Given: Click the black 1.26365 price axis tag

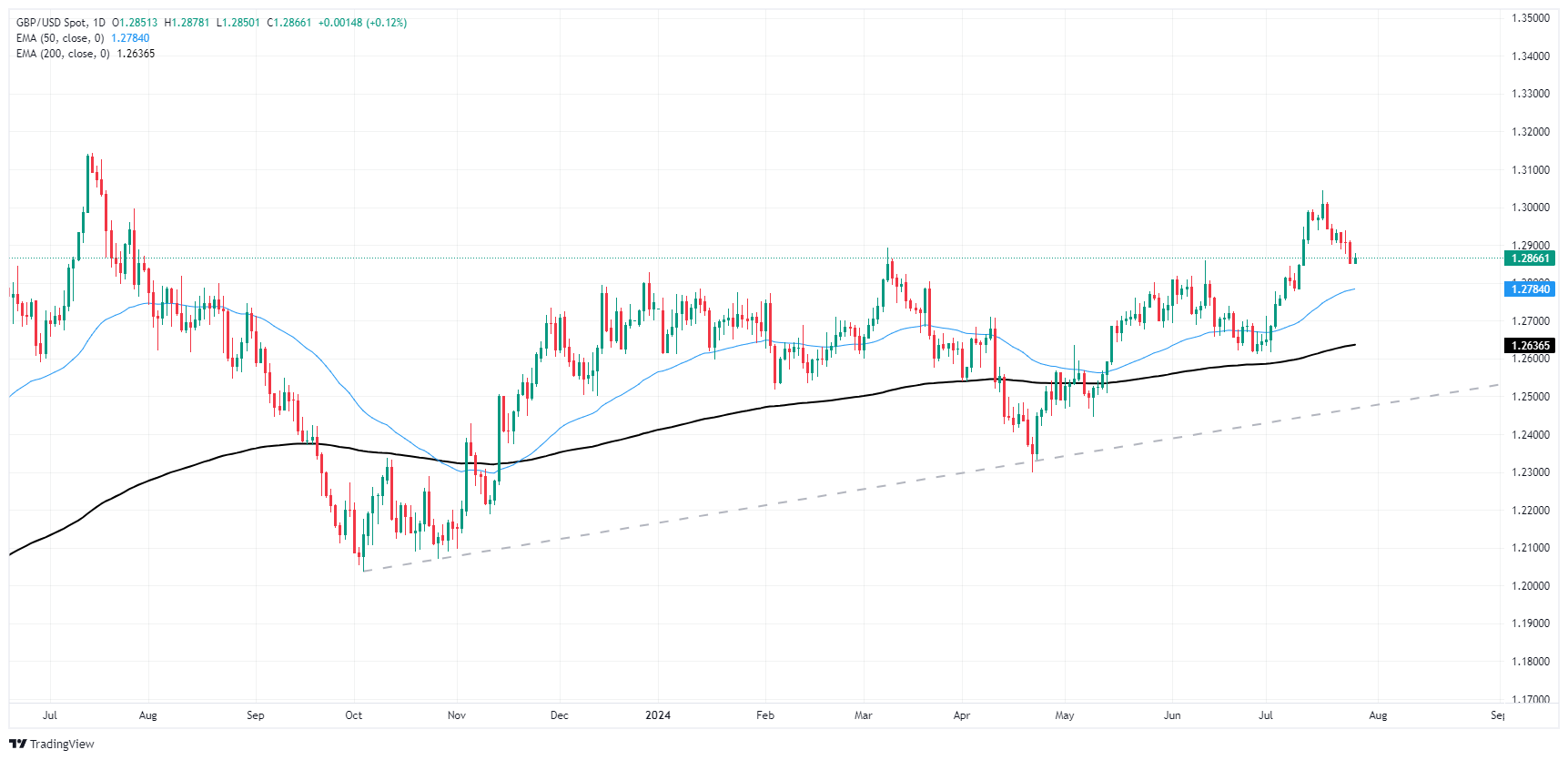Looking at the screenshot, I should (1530, 346).
